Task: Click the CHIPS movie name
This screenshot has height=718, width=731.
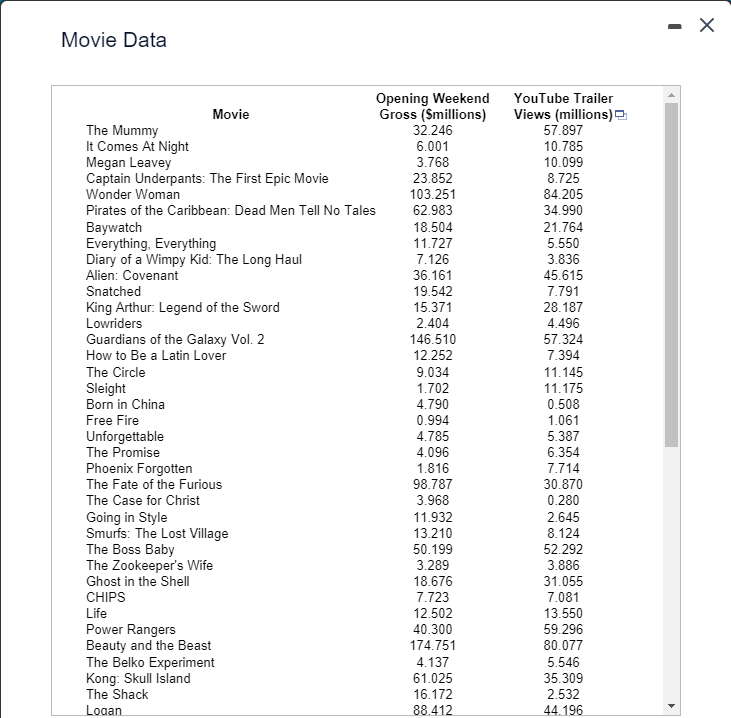Action: coord(106,597)
